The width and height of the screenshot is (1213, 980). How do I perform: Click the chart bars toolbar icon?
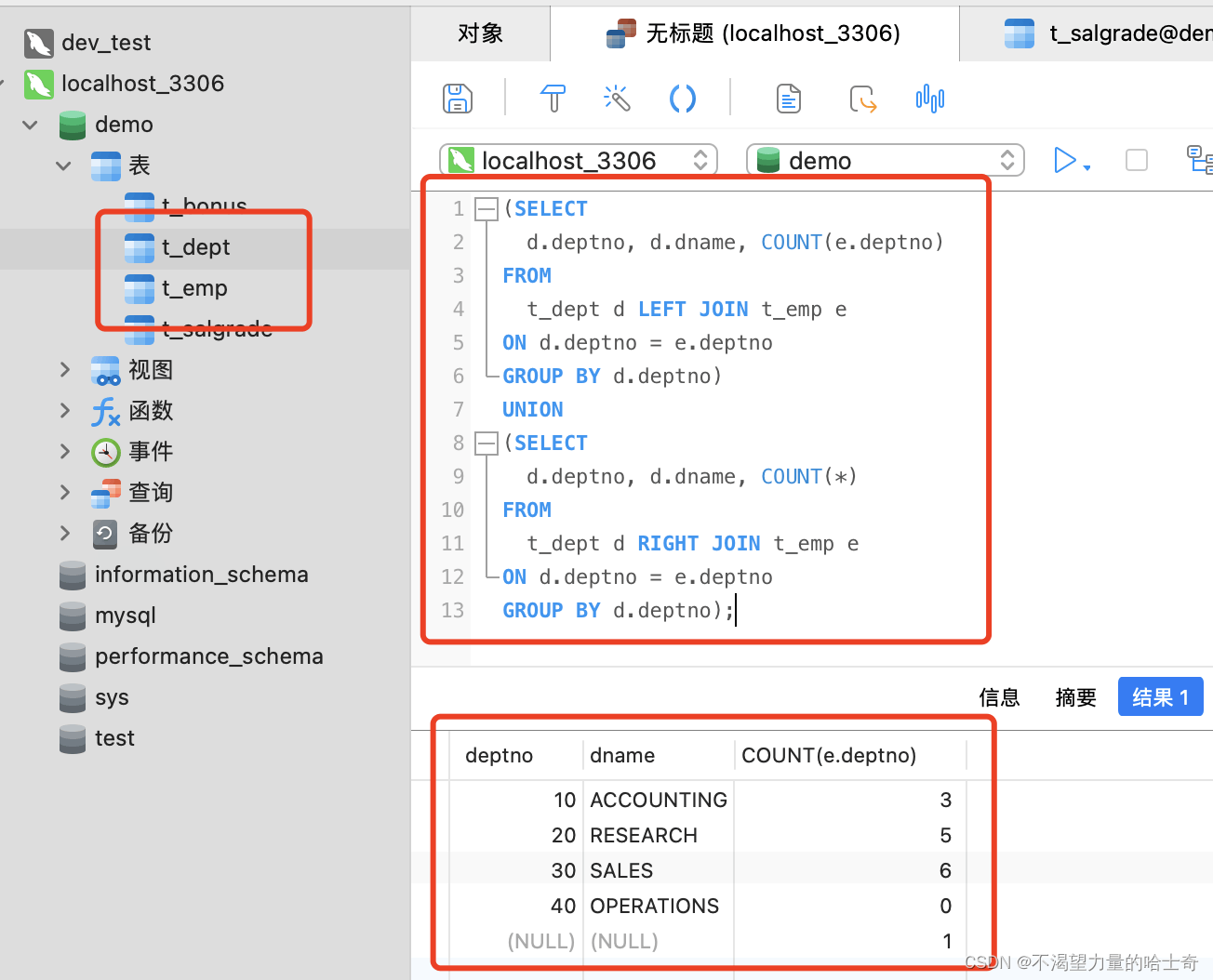(x=929, y=99)
